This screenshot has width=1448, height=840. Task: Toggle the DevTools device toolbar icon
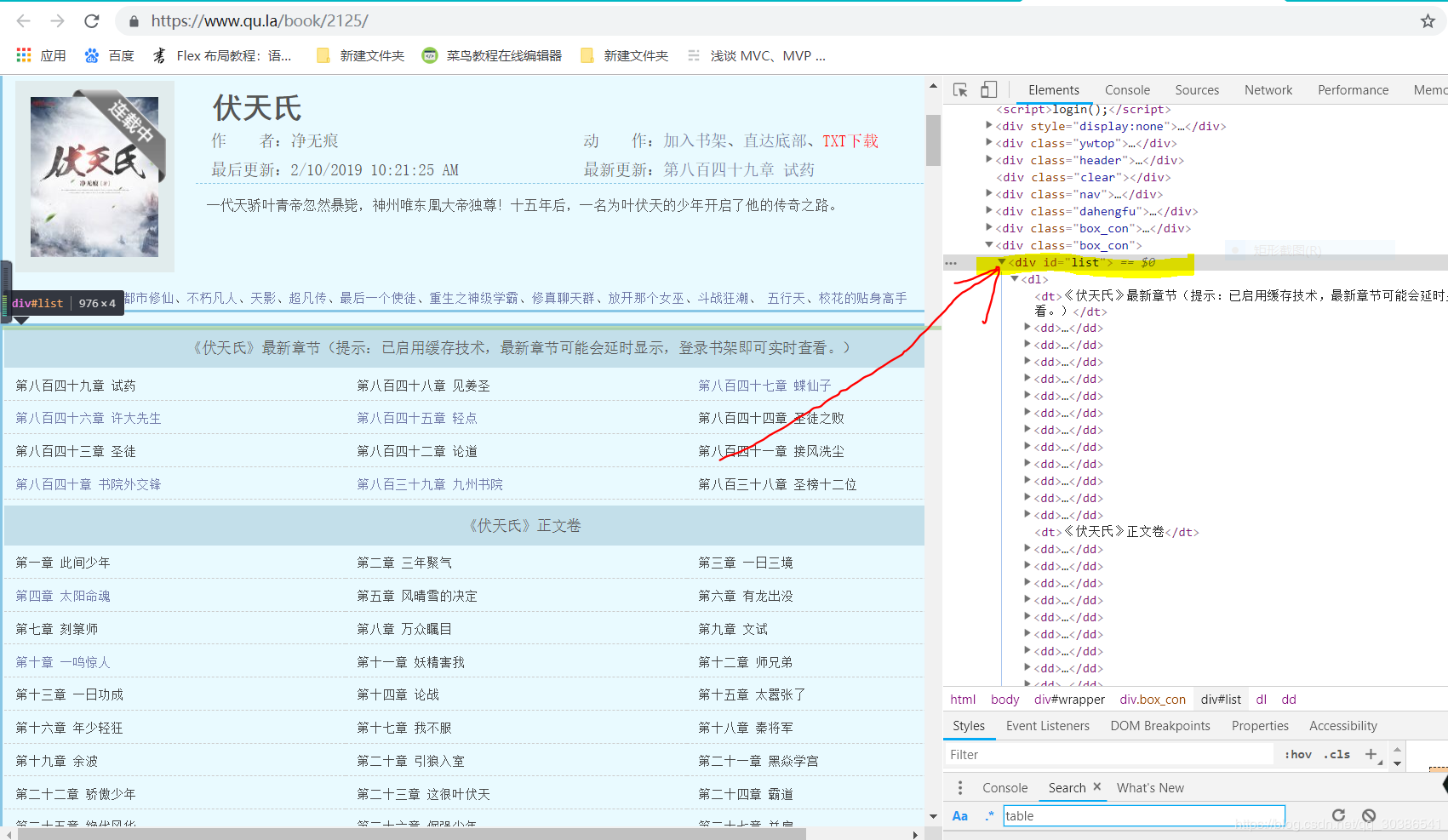point(988,89)
